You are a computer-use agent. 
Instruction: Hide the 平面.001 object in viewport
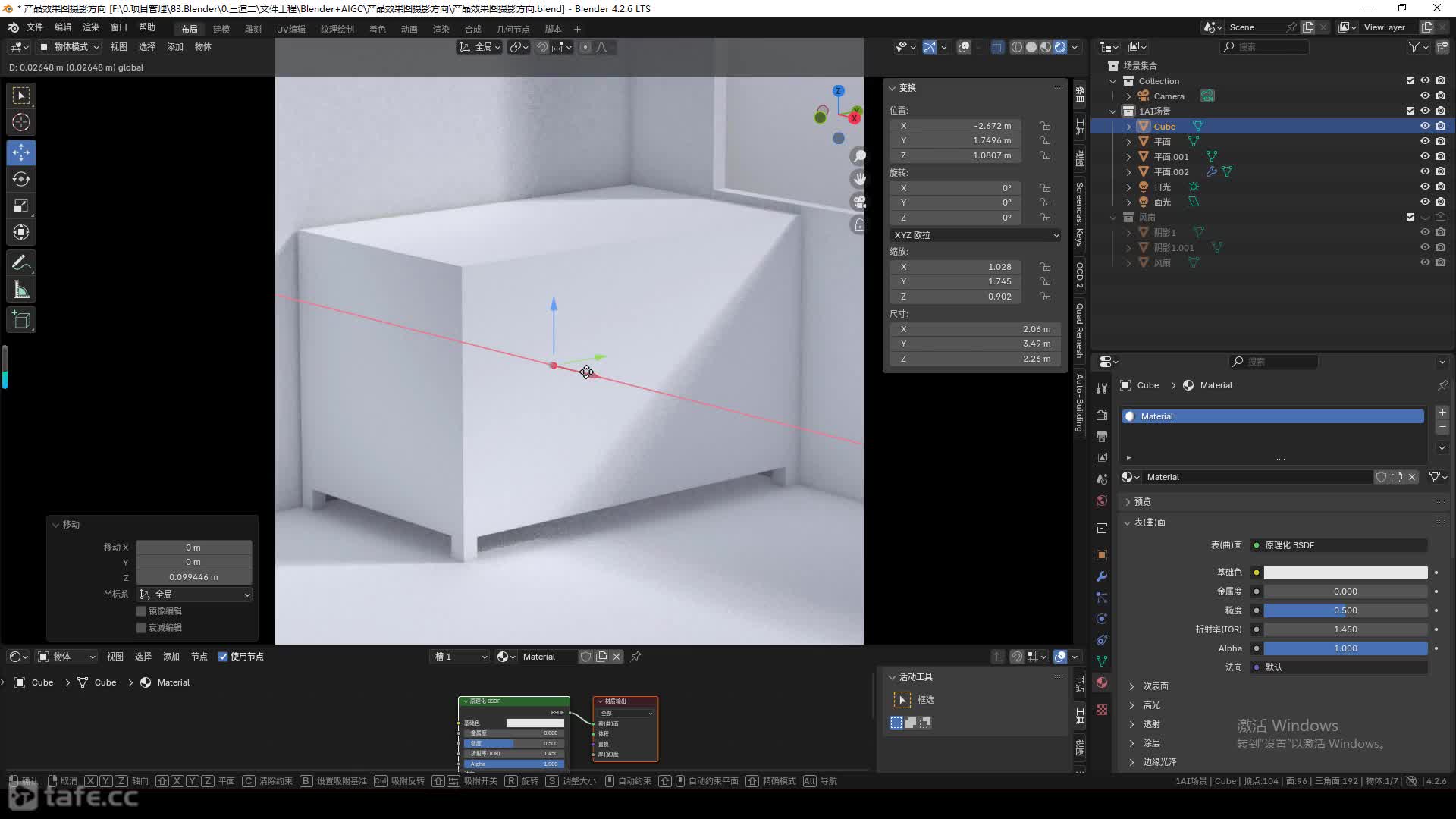pyautogui.click(x=1425, y=156)
